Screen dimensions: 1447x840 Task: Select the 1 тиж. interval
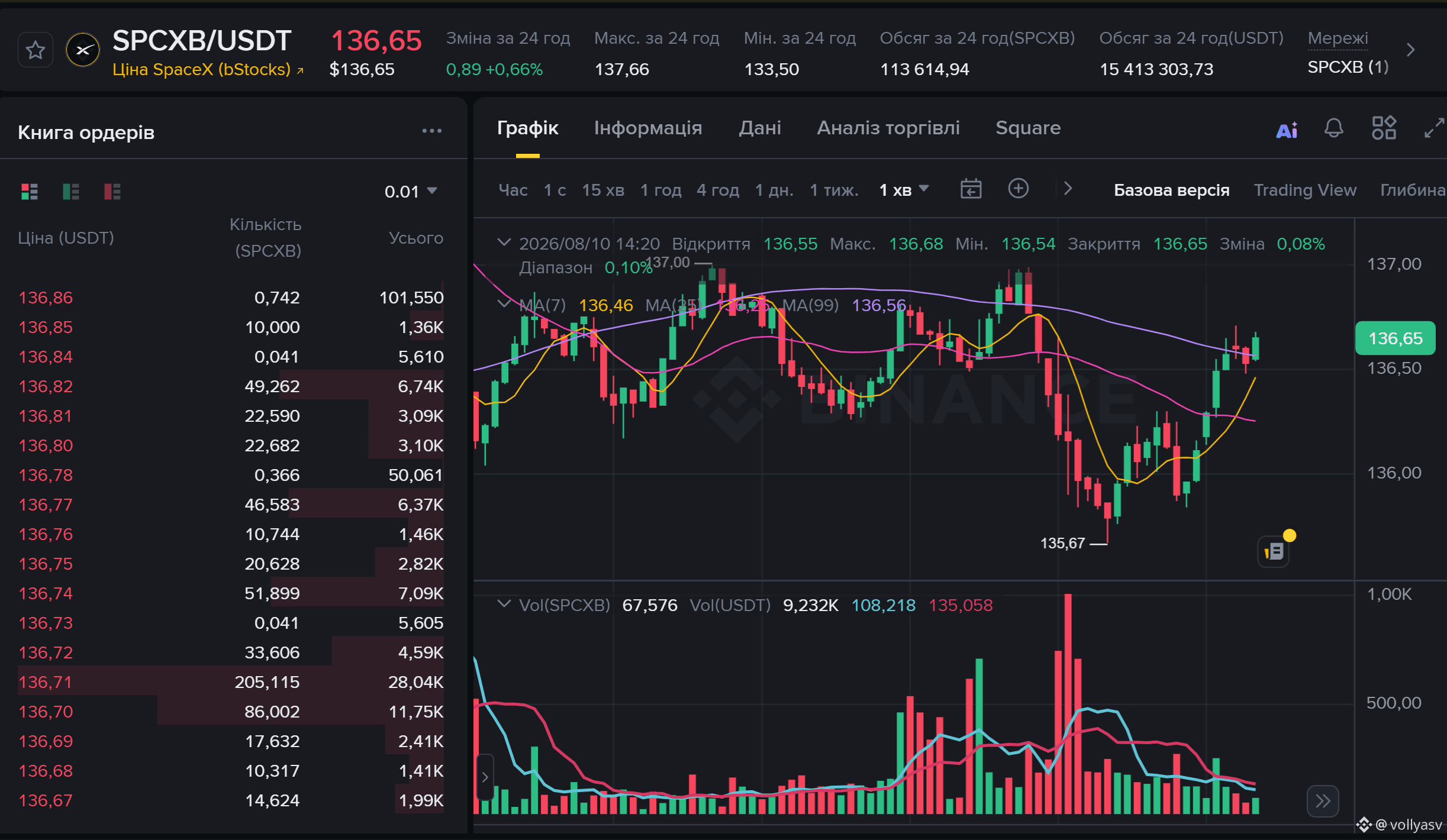coord(834,190)
